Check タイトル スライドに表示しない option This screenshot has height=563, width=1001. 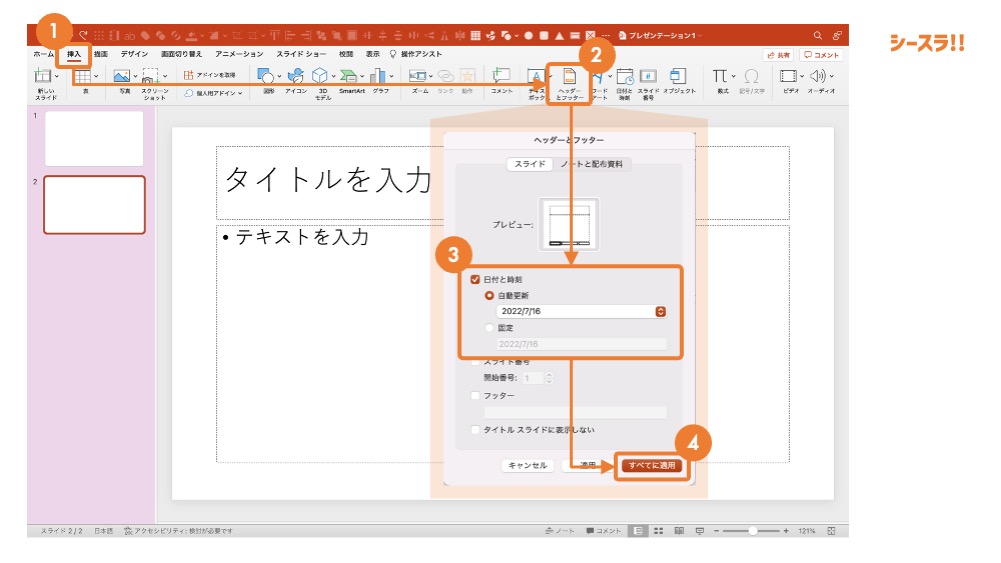[x=476, y=430]
